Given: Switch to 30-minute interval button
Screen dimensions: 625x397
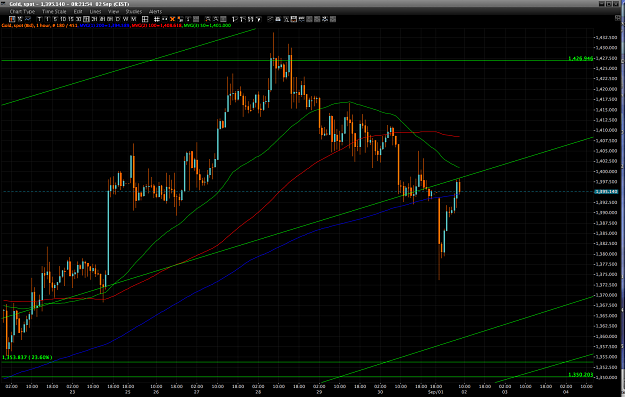Looking at the screenshot, I should [78, 19].
